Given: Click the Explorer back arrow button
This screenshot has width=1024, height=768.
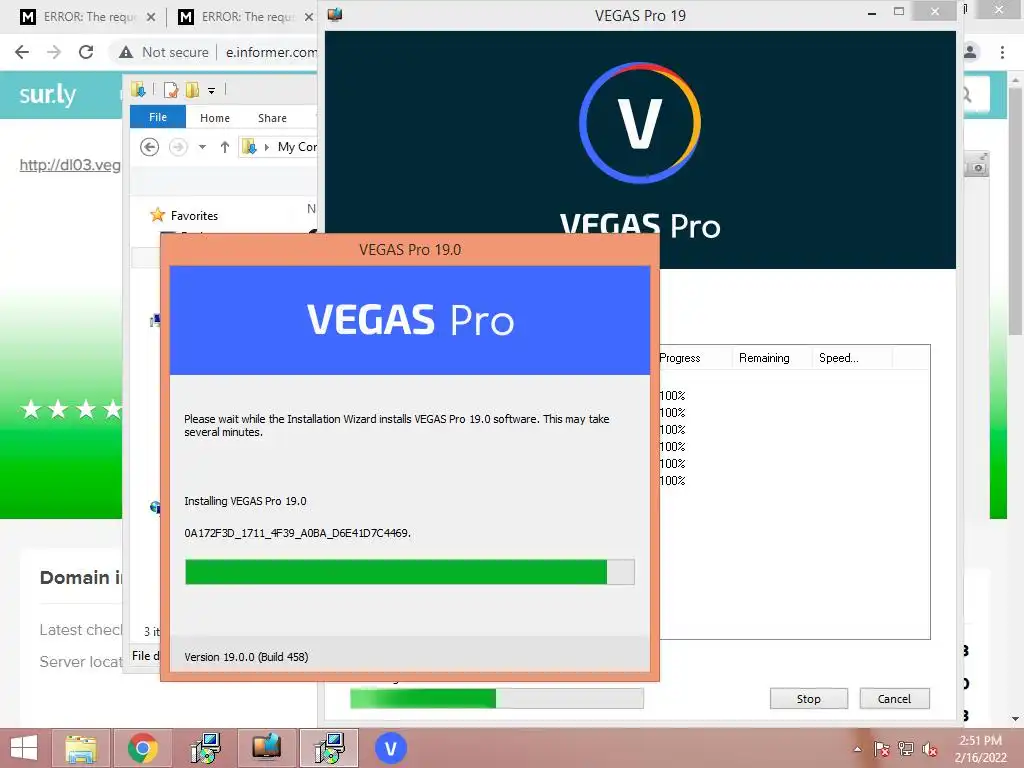Looking at the screenshot, I should 150,147.
